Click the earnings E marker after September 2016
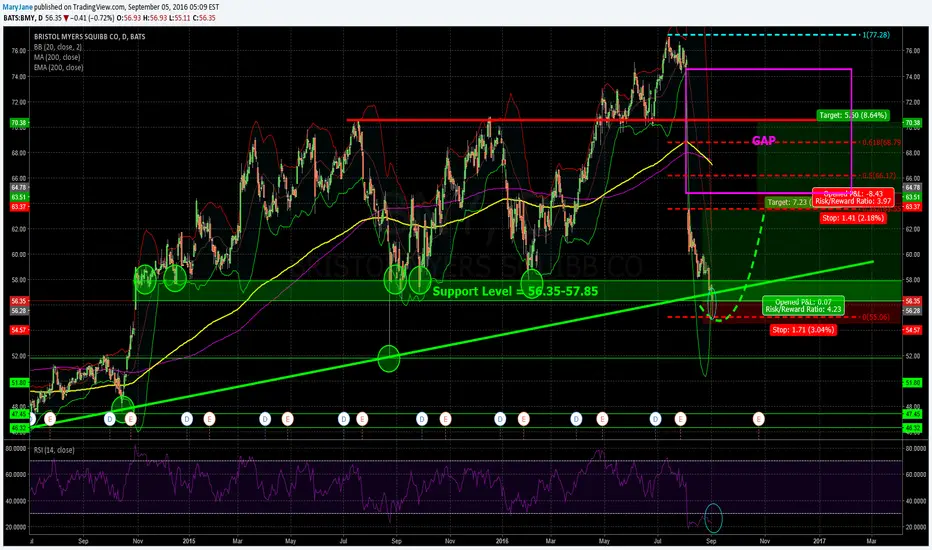This screenshot has width=932, height=550. (x=758, y=419)
